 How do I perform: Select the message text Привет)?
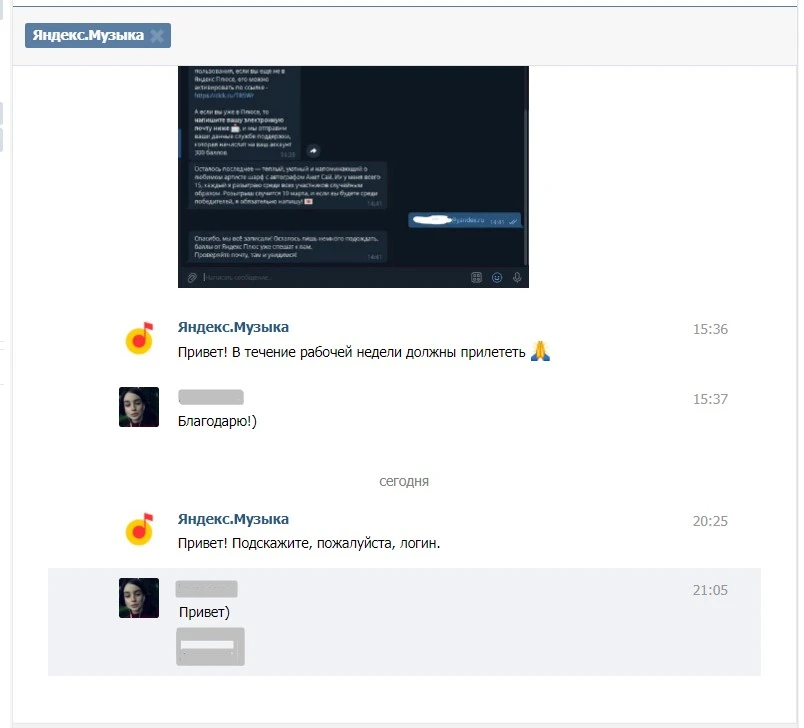point(204,612)
